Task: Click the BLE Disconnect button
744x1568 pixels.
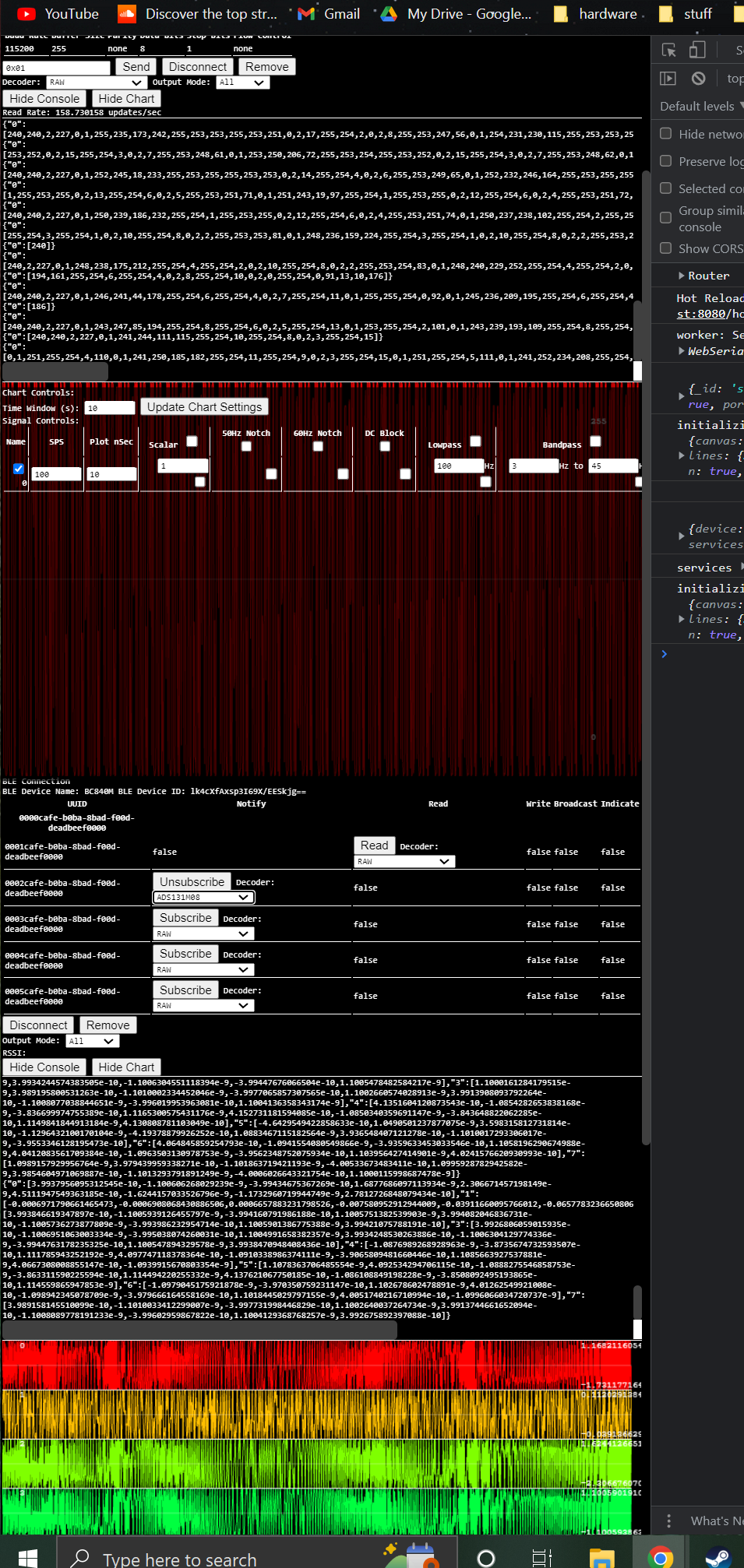Action: point(38,1025)
